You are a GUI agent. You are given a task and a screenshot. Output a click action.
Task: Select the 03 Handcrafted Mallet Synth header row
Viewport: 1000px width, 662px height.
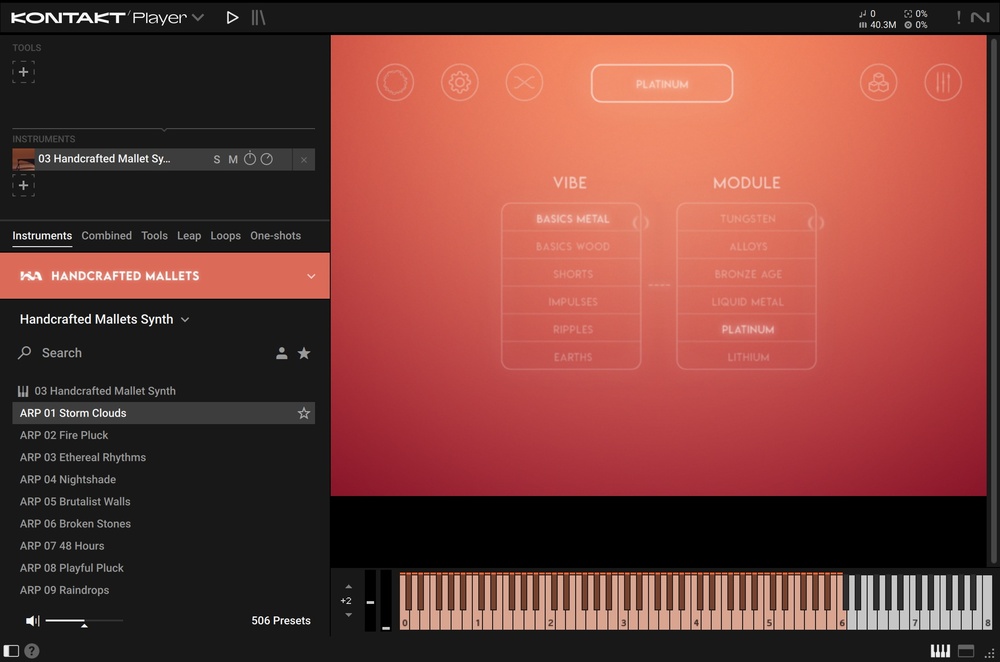click(x=163, y=391)
